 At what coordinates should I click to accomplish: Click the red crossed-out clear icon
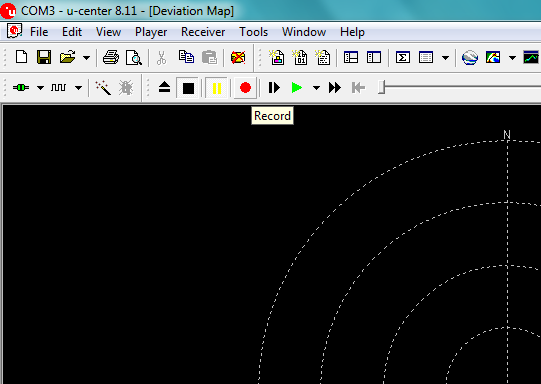click(x=238, y=57)
